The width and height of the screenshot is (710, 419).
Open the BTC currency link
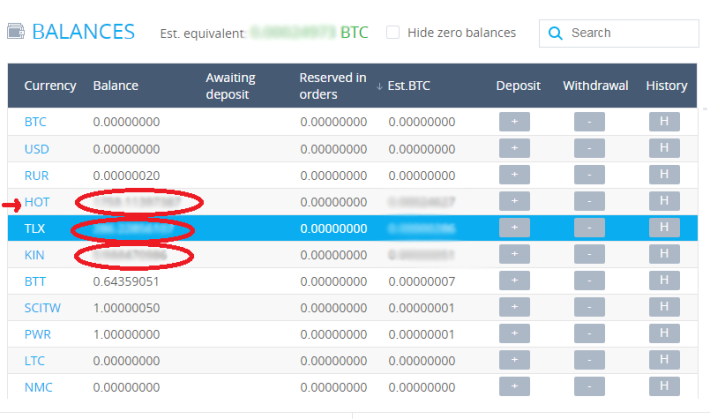click(35, 122)
